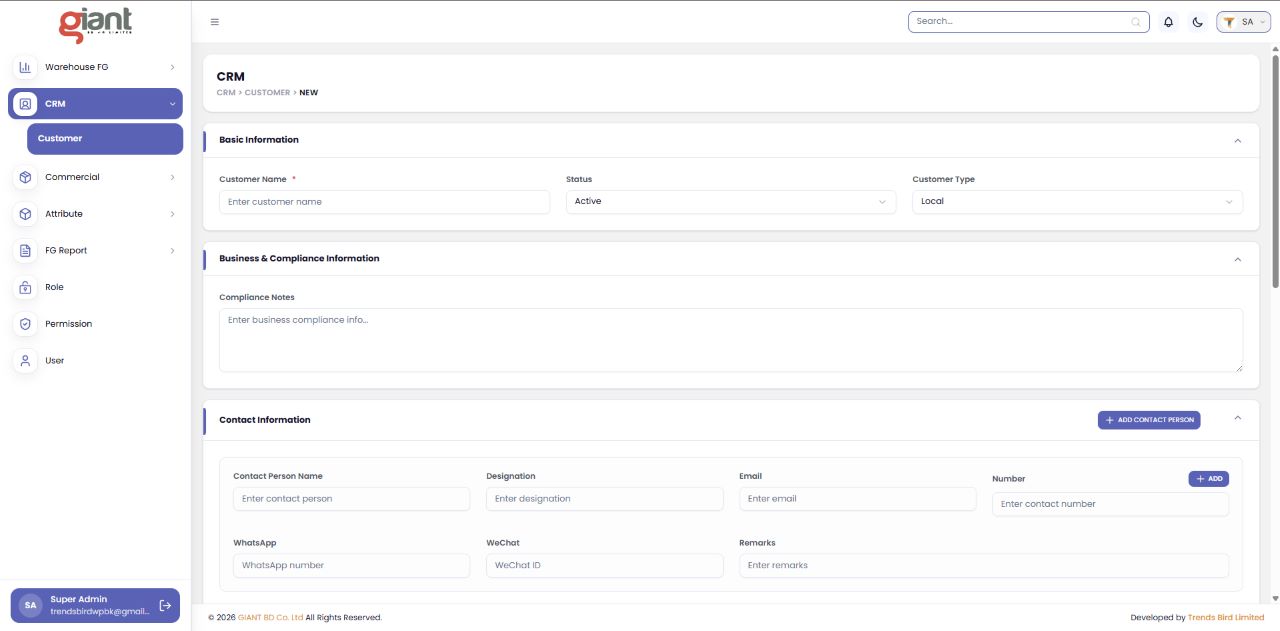Image resolution: width=1280 pixels, height=631 pixels.
Task: Click the Add button next to Number
Action: 1208,479
